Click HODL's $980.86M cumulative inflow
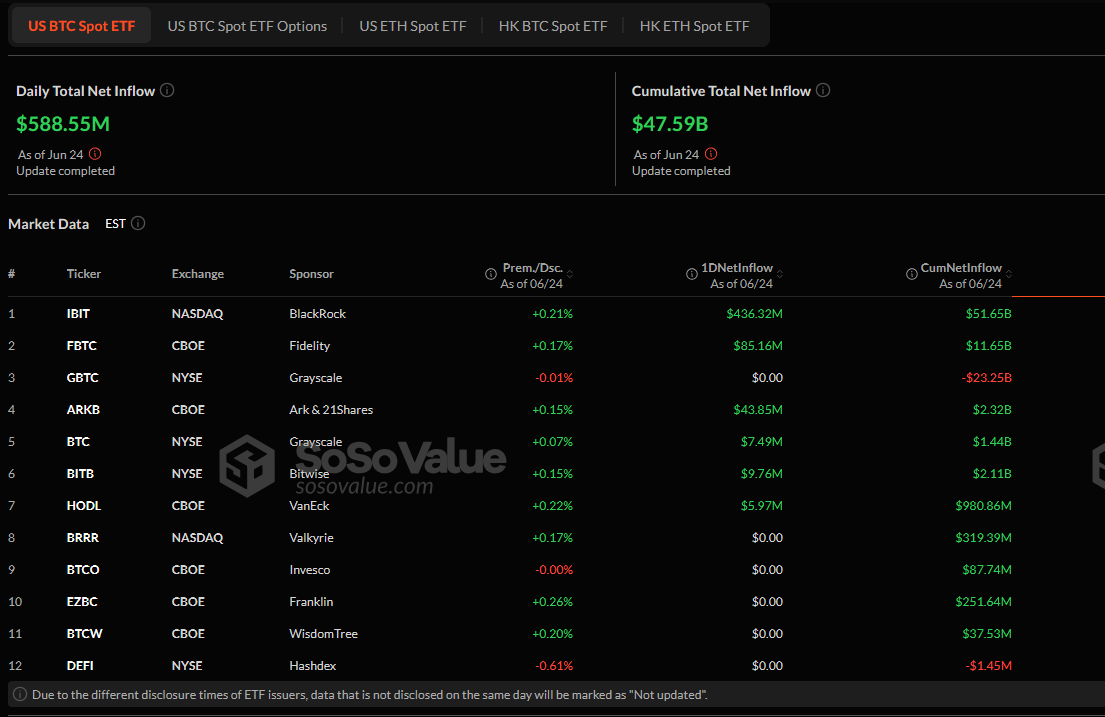This screenshot has width=1105, height=717. pyautogui.click(x=984, y=505)
